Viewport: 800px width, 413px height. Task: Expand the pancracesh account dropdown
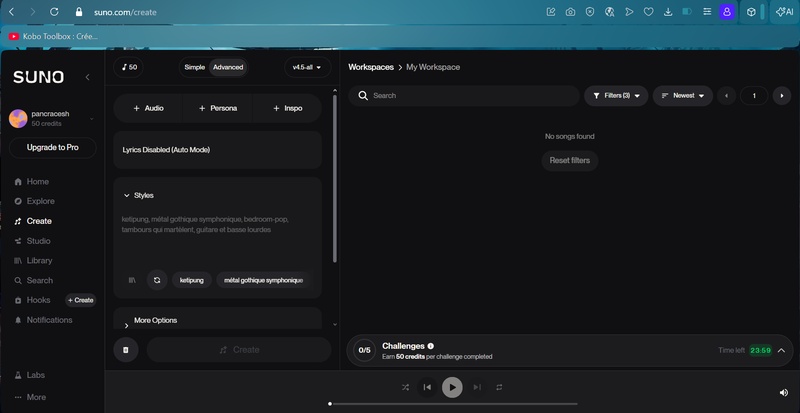tap(91, 119)
